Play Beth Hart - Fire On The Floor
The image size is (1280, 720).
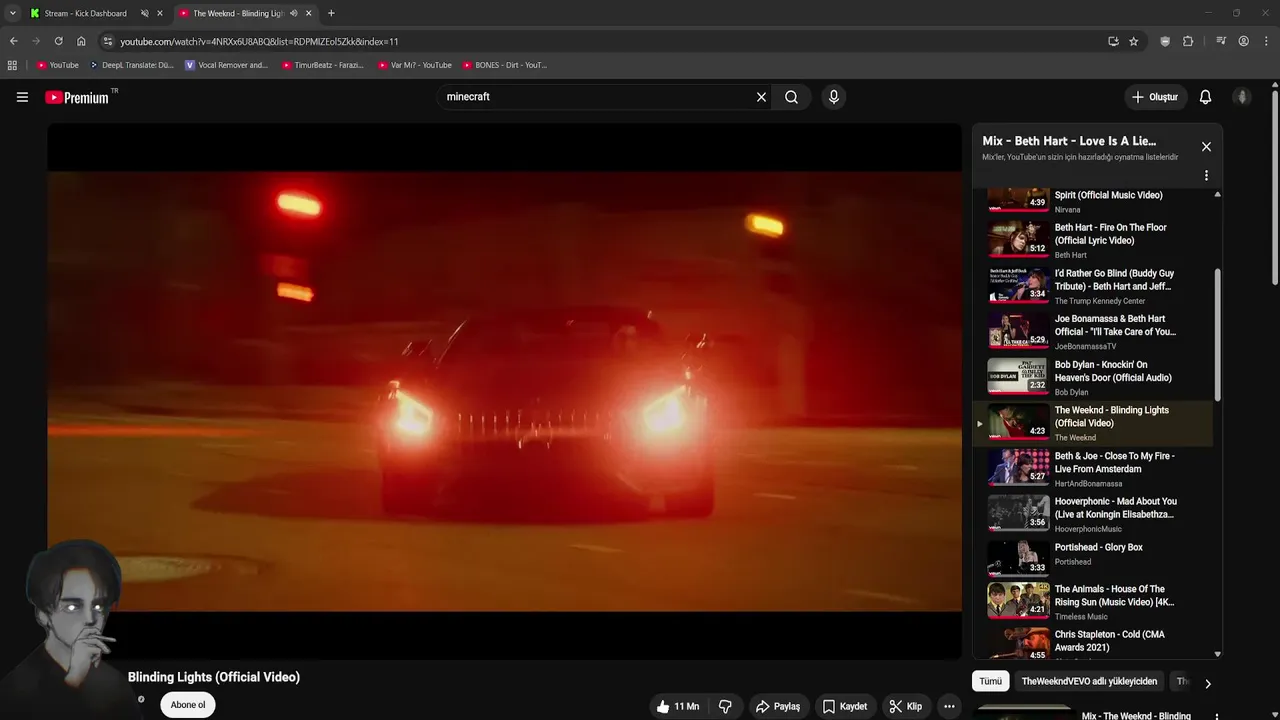(x=1095, y=240)
